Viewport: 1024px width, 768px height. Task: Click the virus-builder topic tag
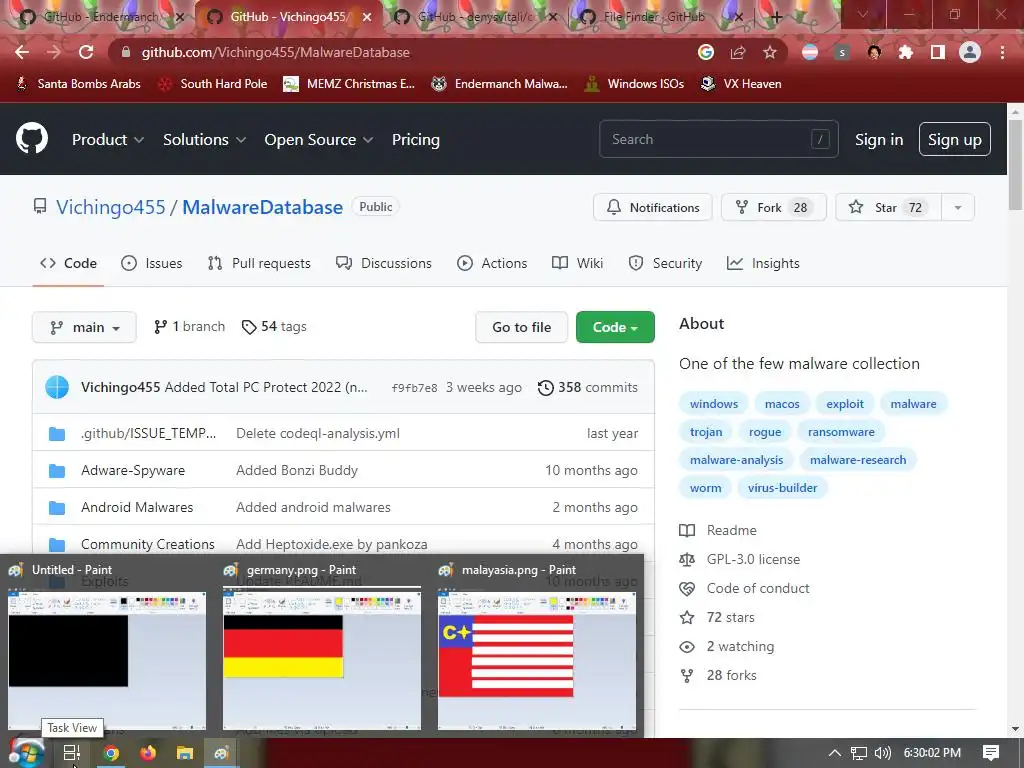pyautogui.click(x=782, y=488)
